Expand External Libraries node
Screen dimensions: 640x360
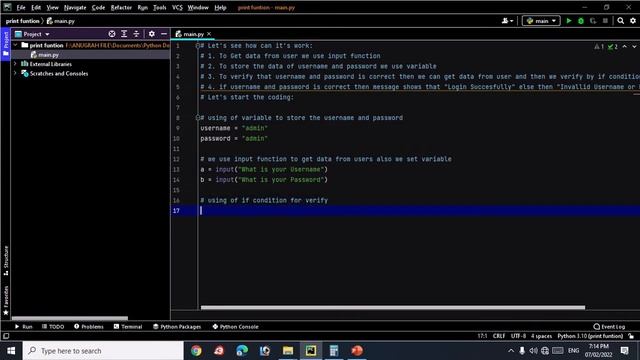tap(16, 64)
